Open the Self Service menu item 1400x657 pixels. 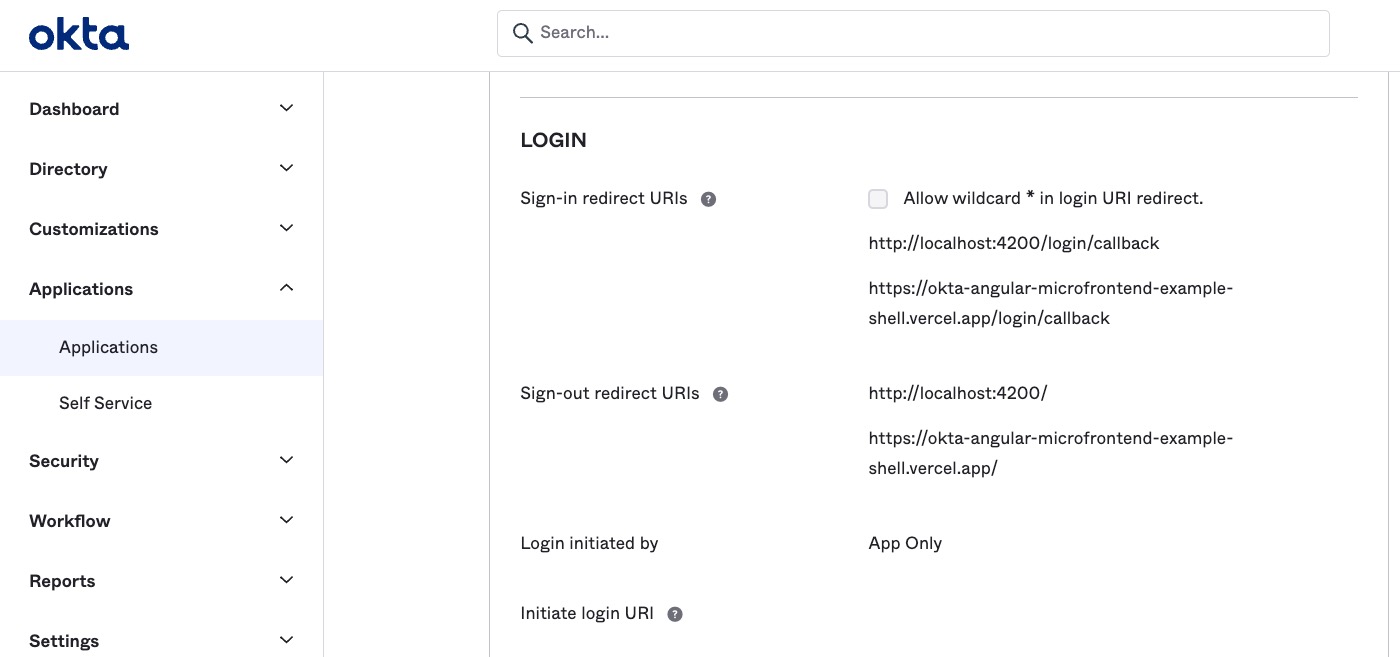(105, 403)
